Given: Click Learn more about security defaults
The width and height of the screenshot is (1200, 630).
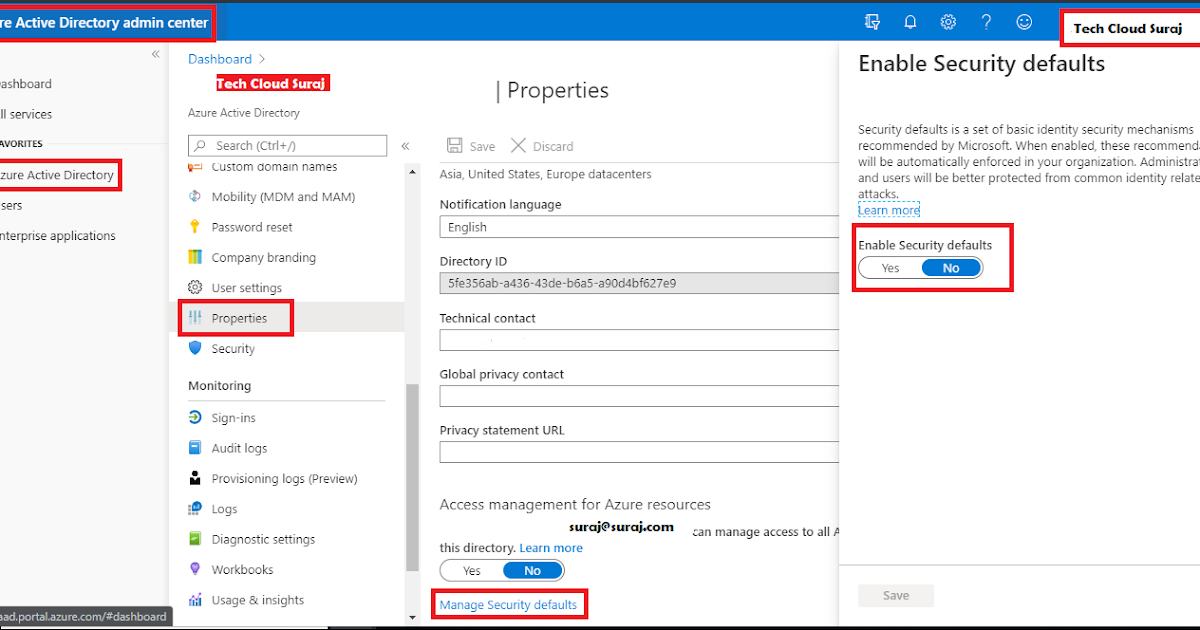Looking at the screenshot, I should click(x=887, y=209).
